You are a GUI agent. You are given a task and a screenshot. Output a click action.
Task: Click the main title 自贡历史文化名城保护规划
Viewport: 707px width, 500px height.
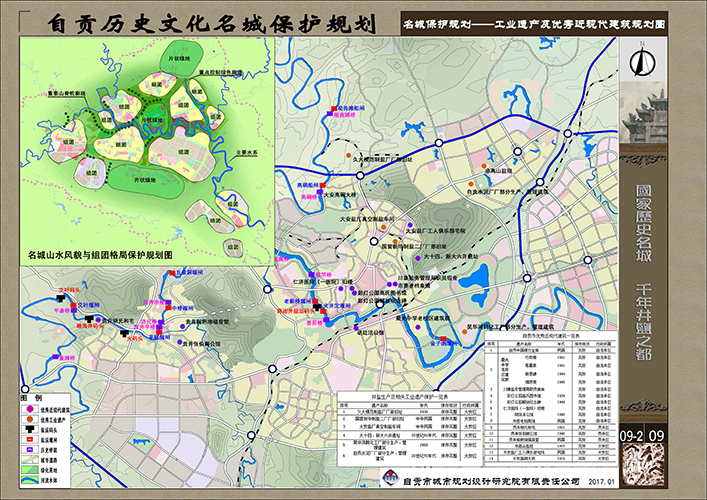211,24
